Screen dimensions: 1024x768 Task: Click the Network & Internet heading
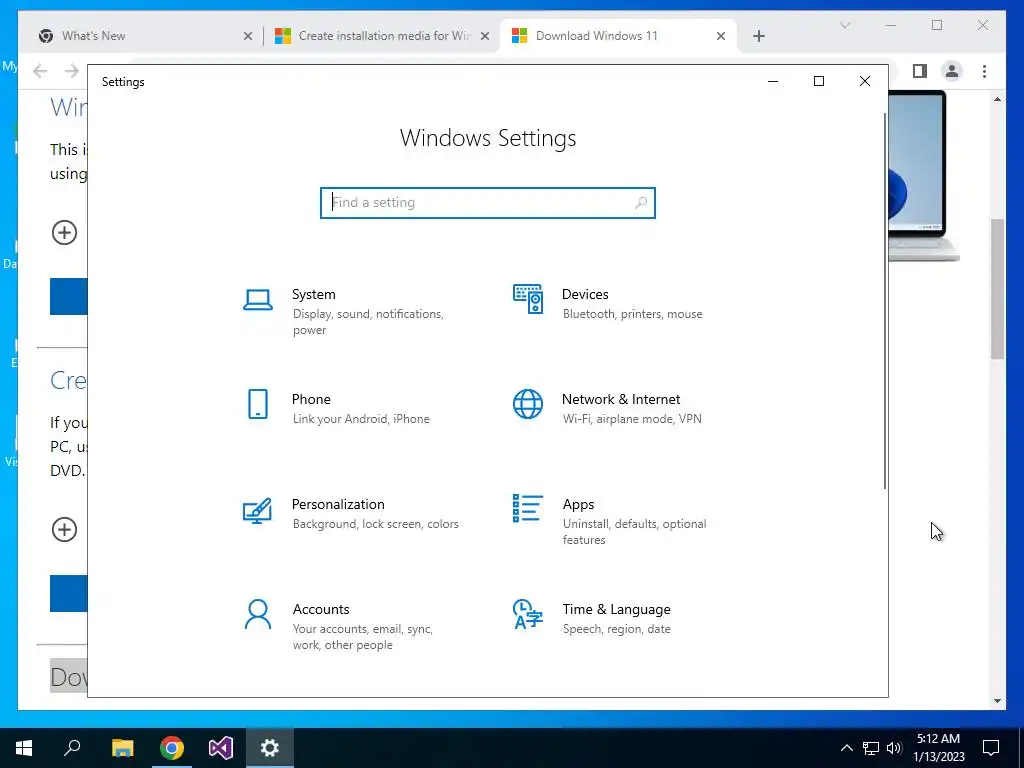(x=621, y=400)
